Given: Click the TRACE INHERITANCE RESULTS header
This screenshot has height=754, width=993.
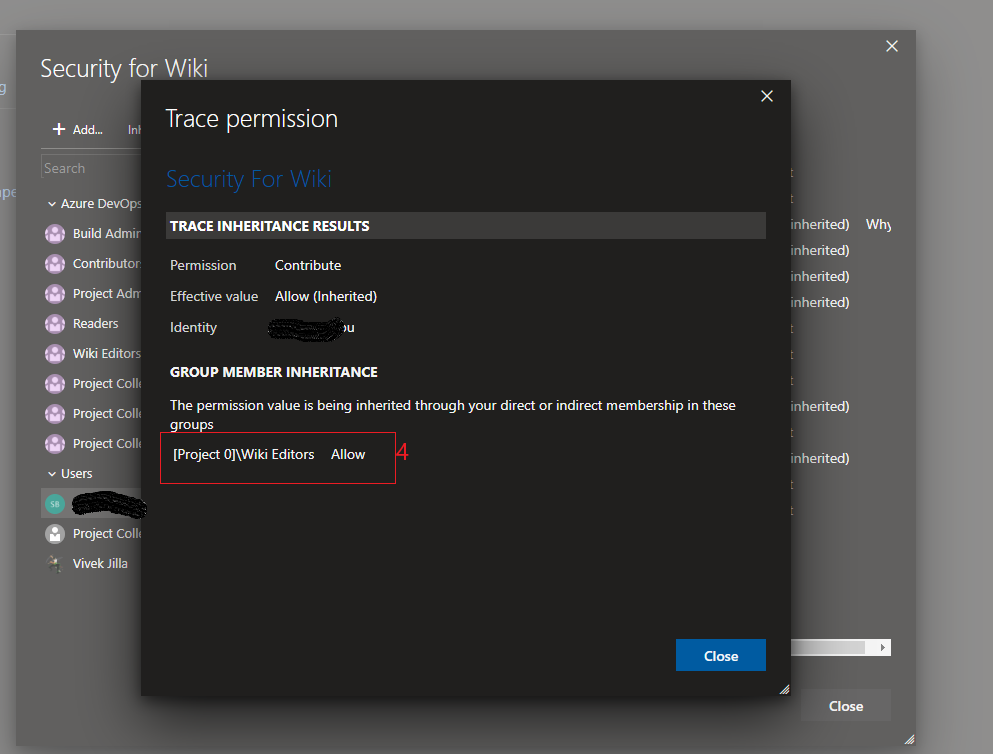Looking at the screenshot, I should [465, 226].
